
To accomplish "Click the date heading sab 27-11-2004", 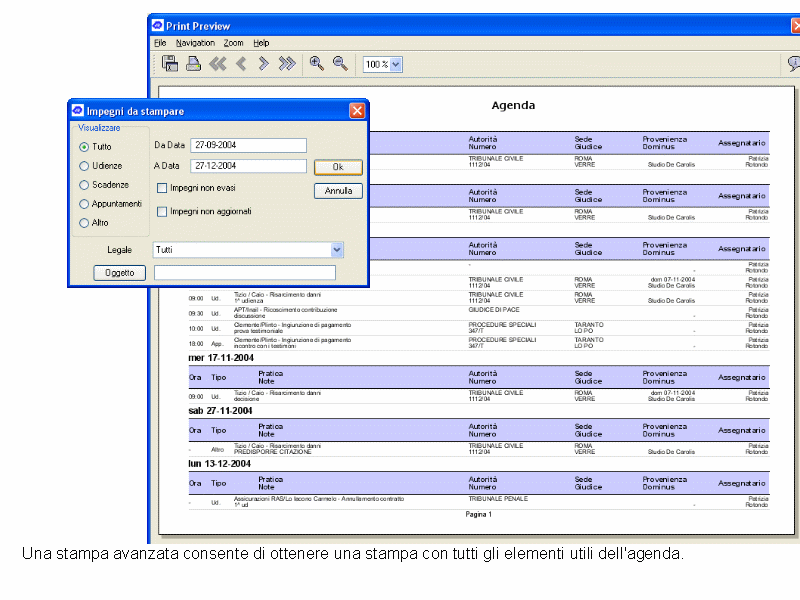I will pos(220,411).
